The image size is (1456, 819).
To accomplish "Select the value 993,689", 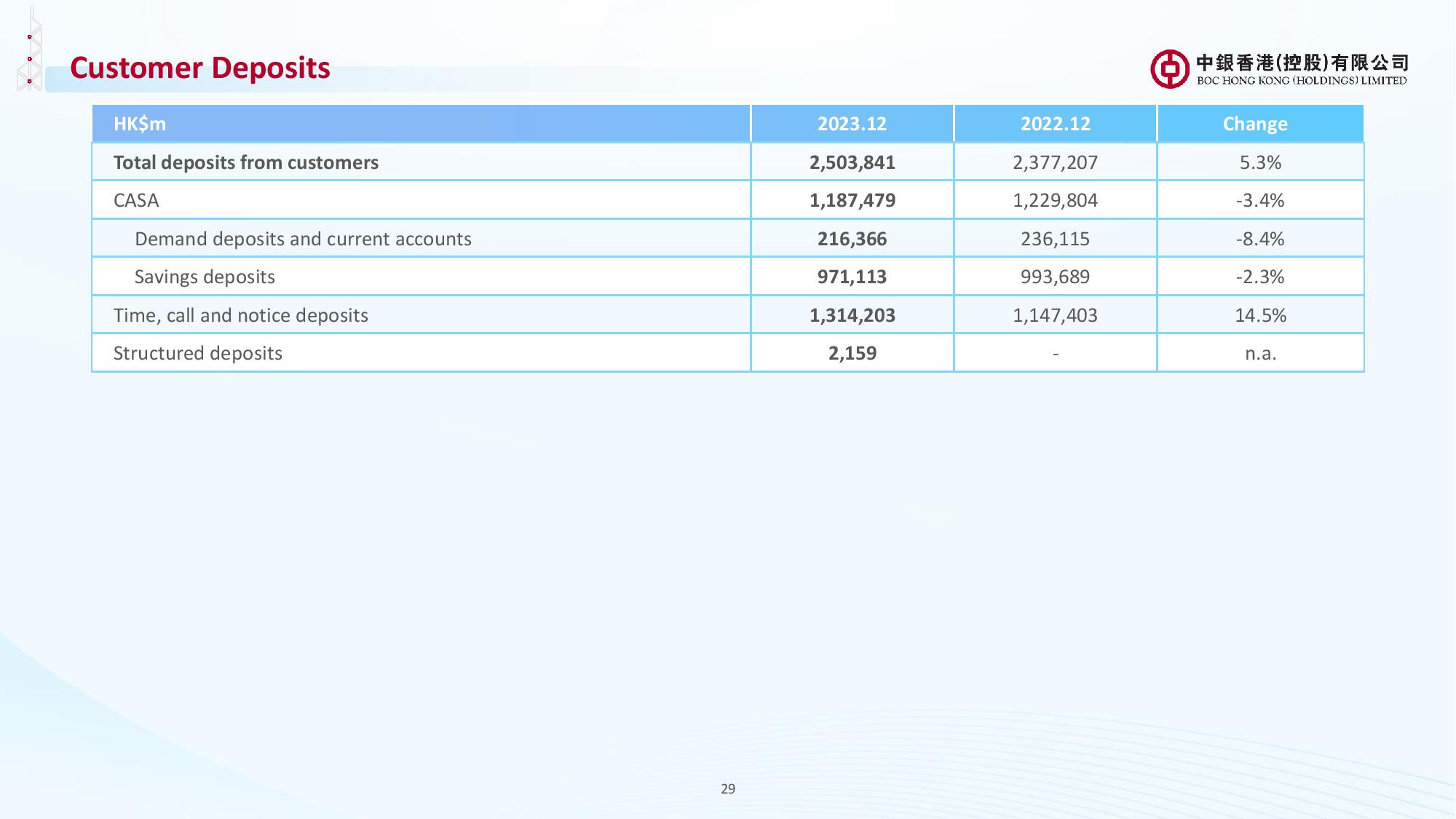I will point(1056,277).
